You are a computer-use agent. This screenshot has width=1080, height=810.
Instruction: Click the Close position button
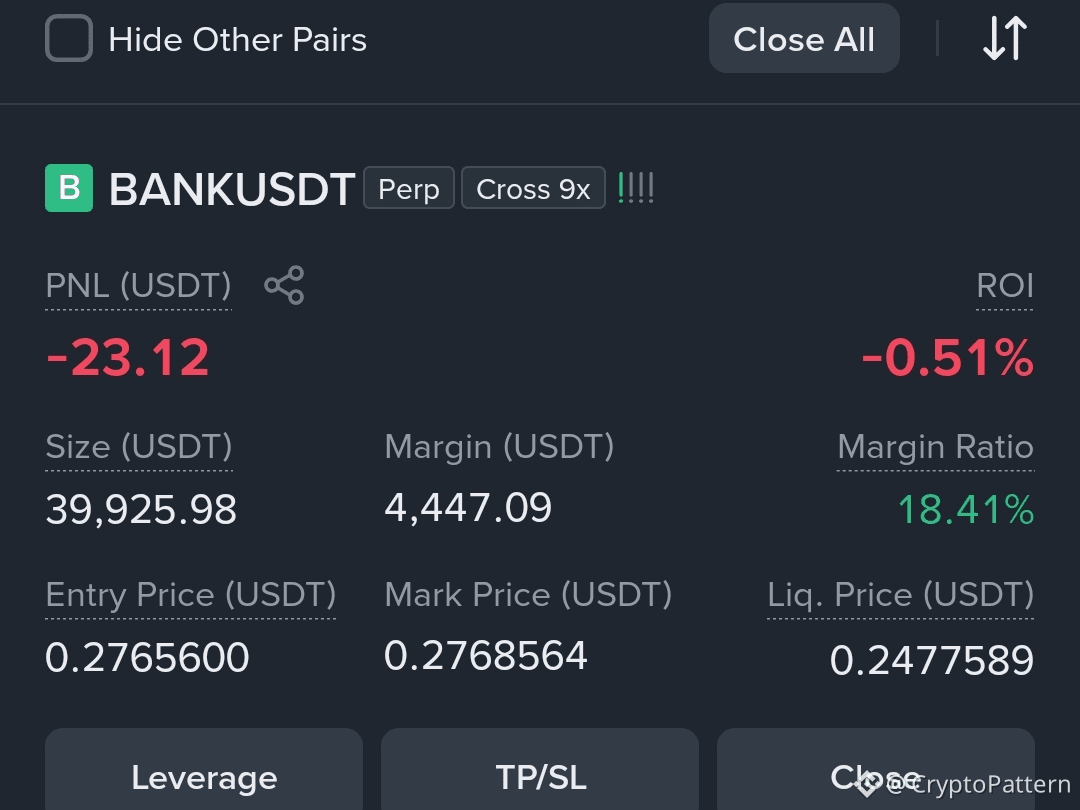click(x=876, y=769)
